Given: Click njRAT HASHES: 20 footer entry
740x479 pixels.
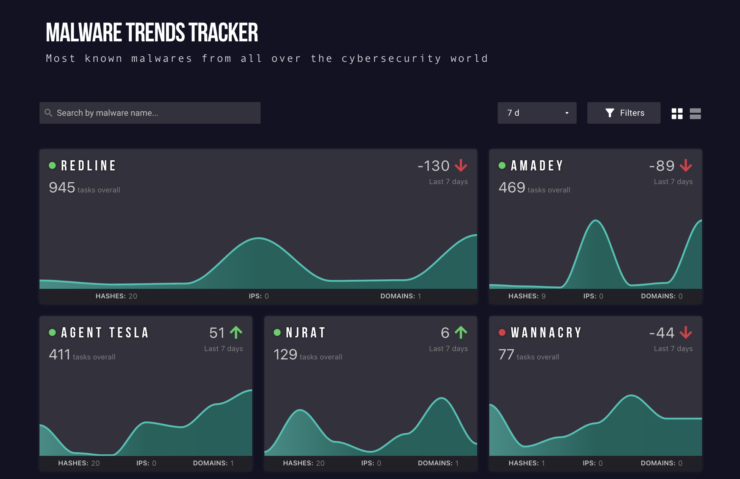Looking at the screenshot, I should point(303,463).
